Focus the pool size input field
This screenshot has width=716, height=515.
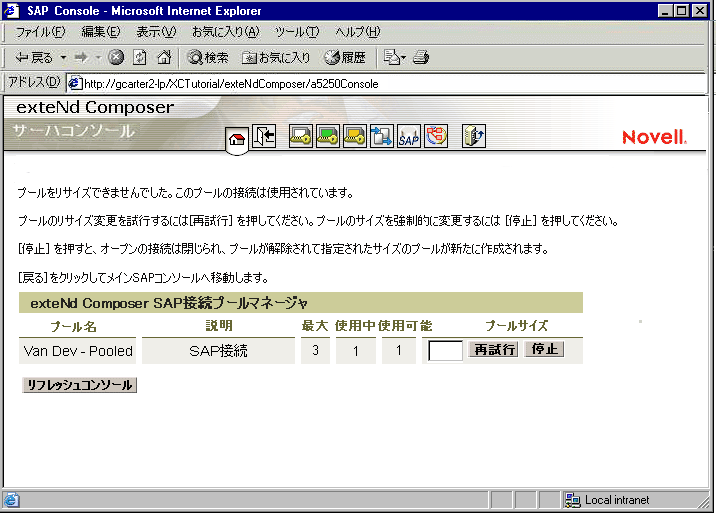[445, 351]
